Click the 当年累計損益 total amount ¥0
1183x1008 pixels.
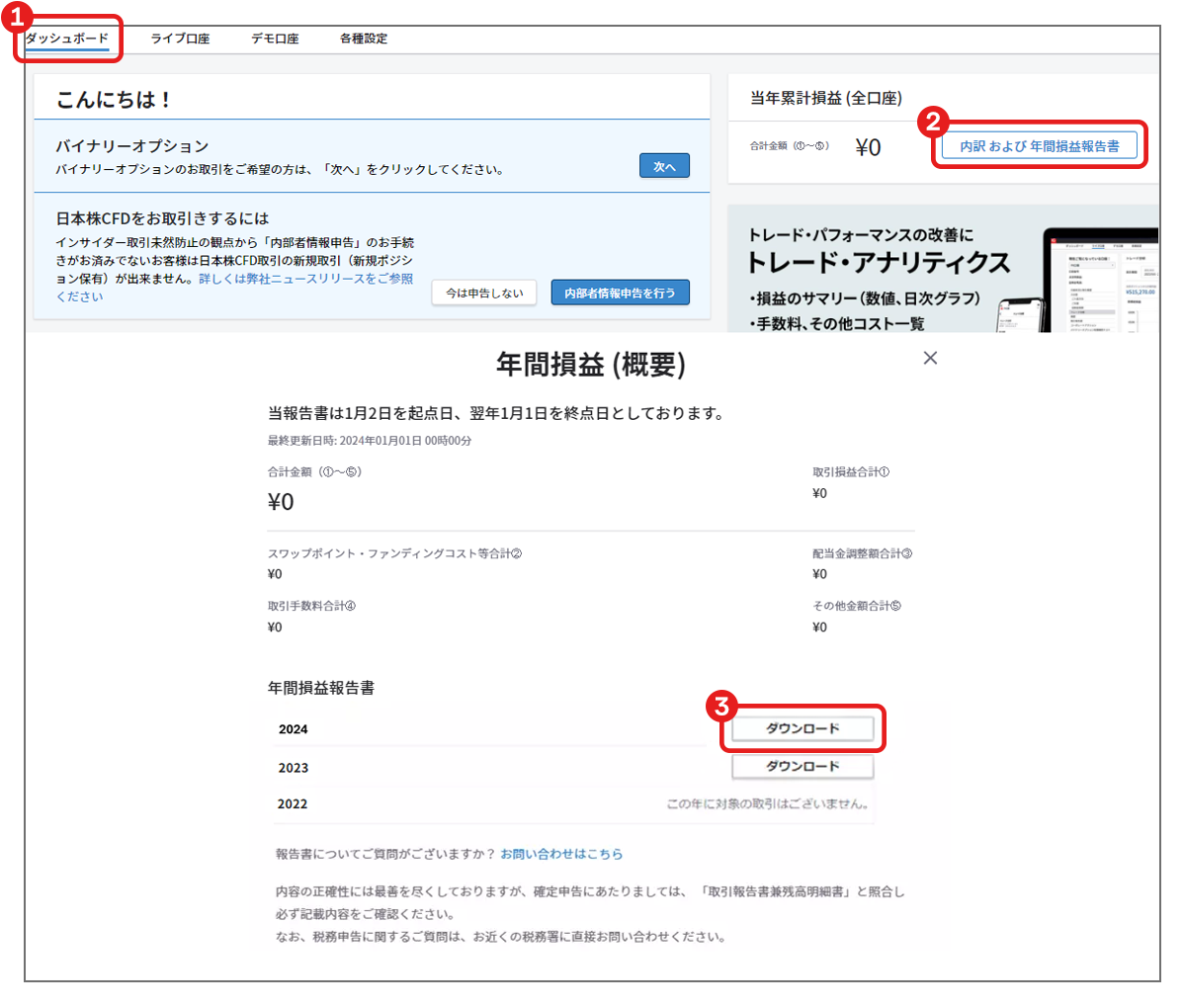tap(867, 146)
